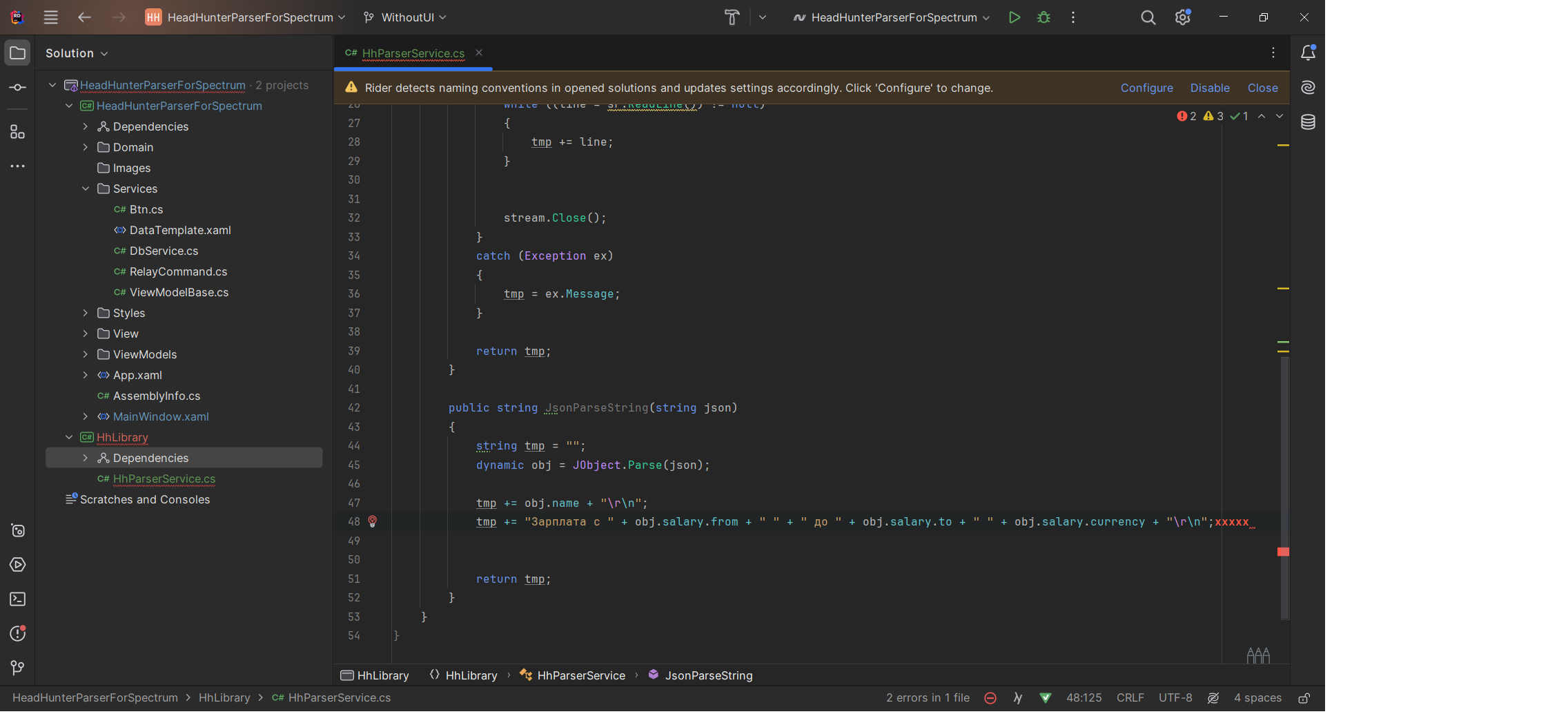Click the Build hammer icon
Viewport: 1568px width, 723px height.
732,17
